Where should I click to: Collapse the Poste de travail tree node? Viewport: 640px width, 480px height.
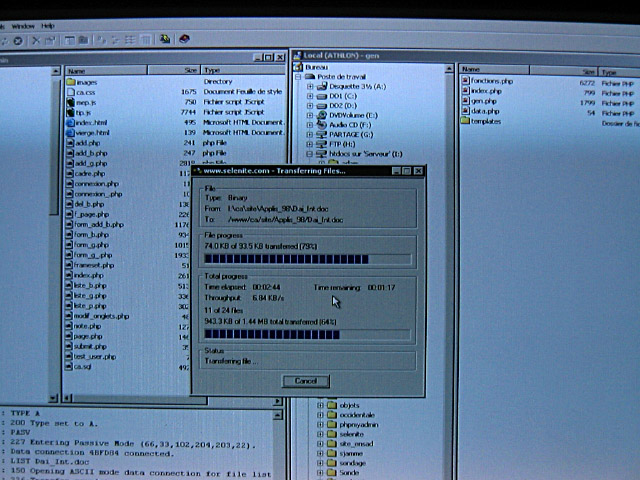tap(298, 76)
